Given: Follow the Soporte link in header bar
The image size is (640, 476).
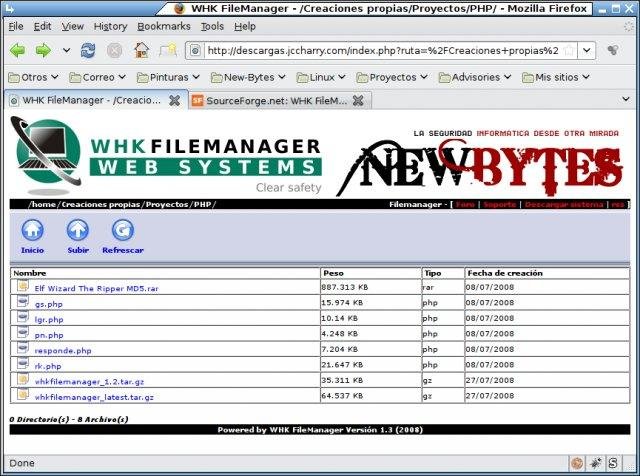Looking at the screenshot, I should (500, 205).
